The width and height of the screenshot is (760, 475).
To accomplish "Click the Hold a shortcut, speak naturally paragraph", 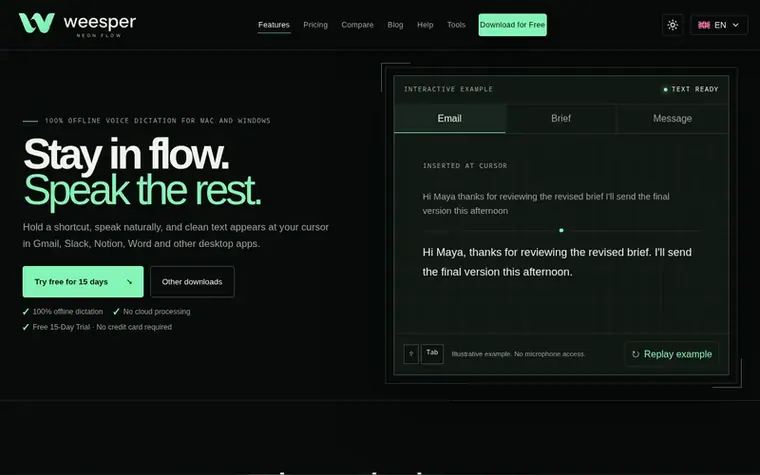I will (176, 235).
